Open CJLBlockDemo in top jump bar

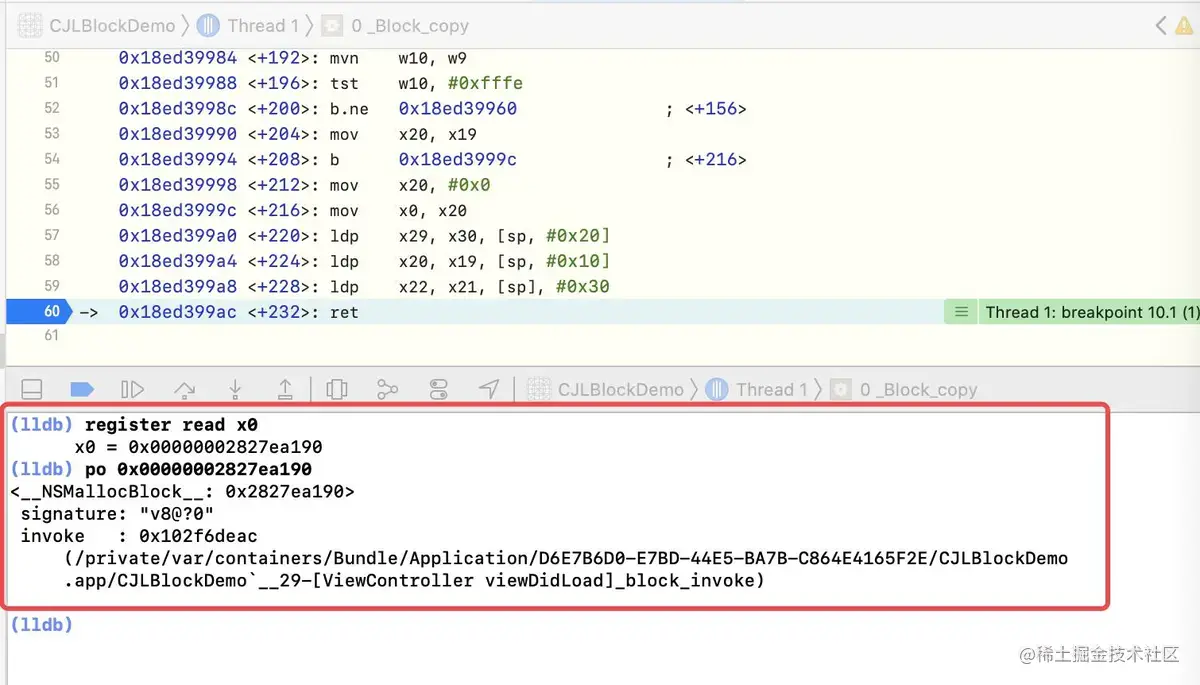click(x=97, y=25)
